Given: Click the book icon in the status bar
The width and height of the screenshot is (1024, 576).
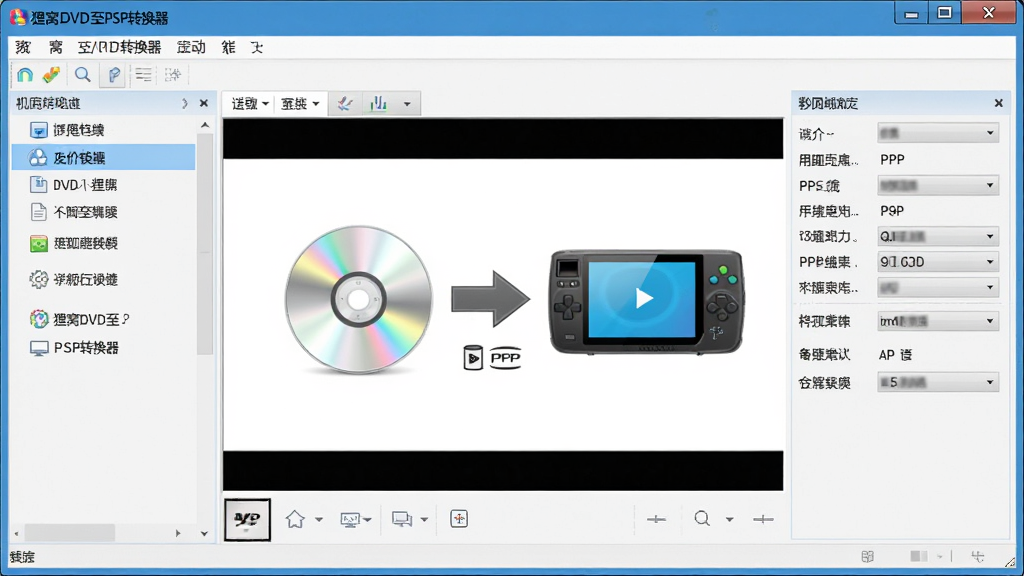Looking at the screenshot, I should [867, 556].
